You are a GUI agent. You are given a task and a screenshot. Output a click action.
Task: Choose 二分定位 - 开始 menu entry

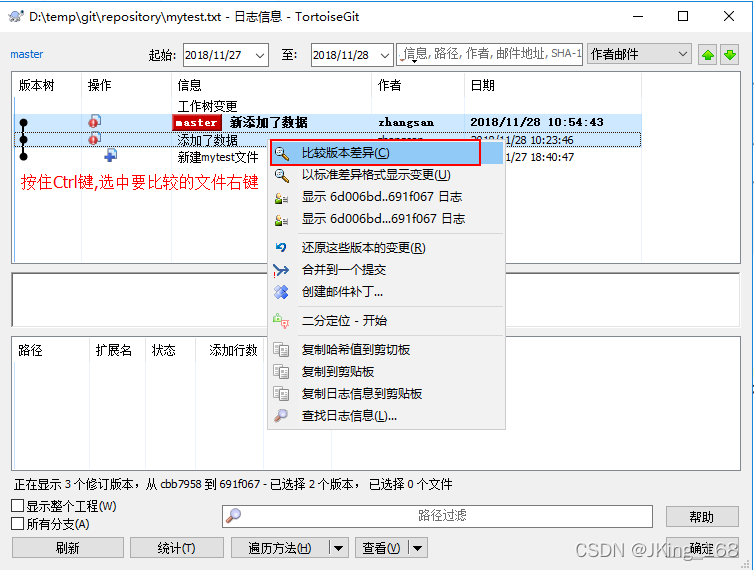386,321
